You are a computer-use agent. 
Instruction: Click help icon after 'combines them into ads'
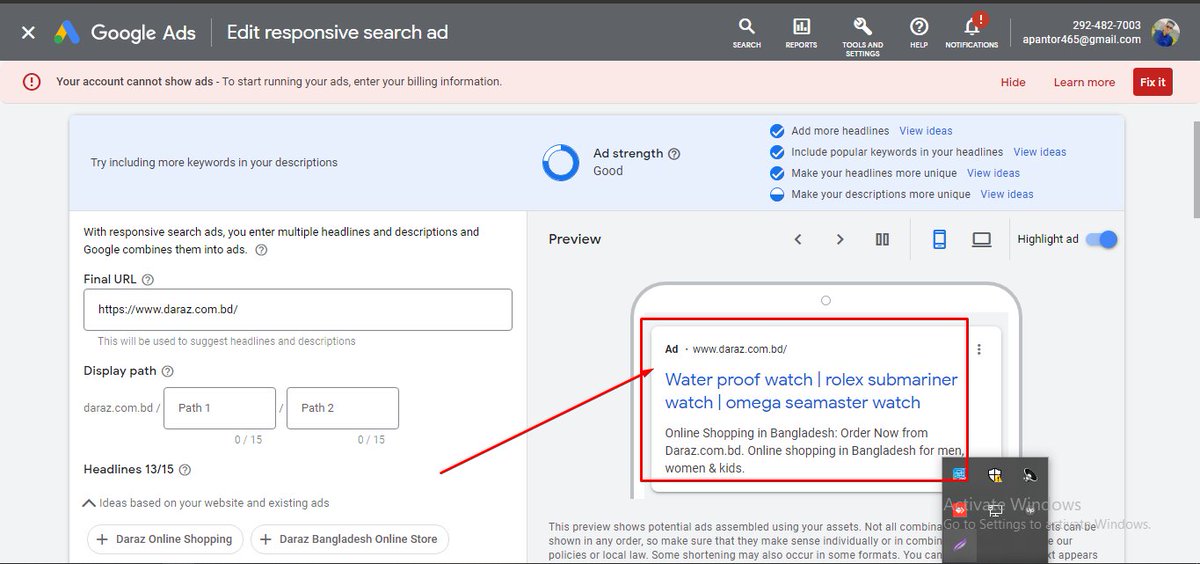point(261,250)
